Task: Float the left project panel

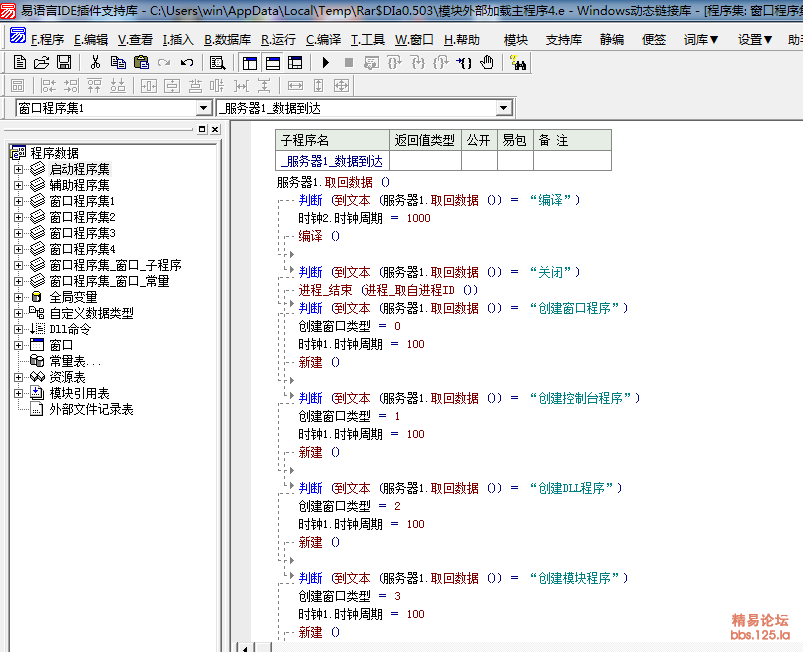Action: click(x=202, y=130)
